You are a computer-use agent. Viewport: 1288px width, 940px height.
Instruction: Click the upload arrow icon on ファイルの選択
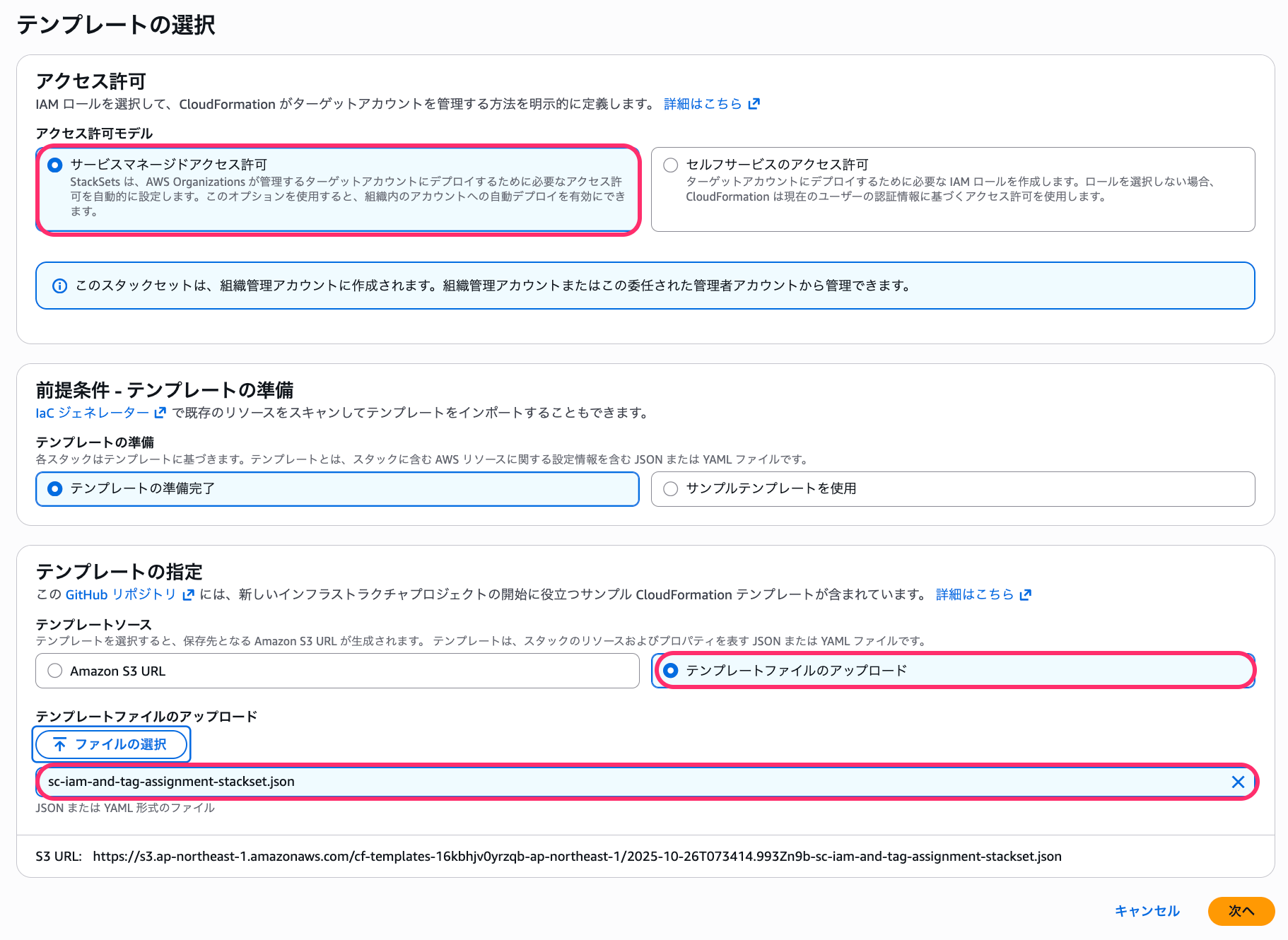click(x=61, y=744)
